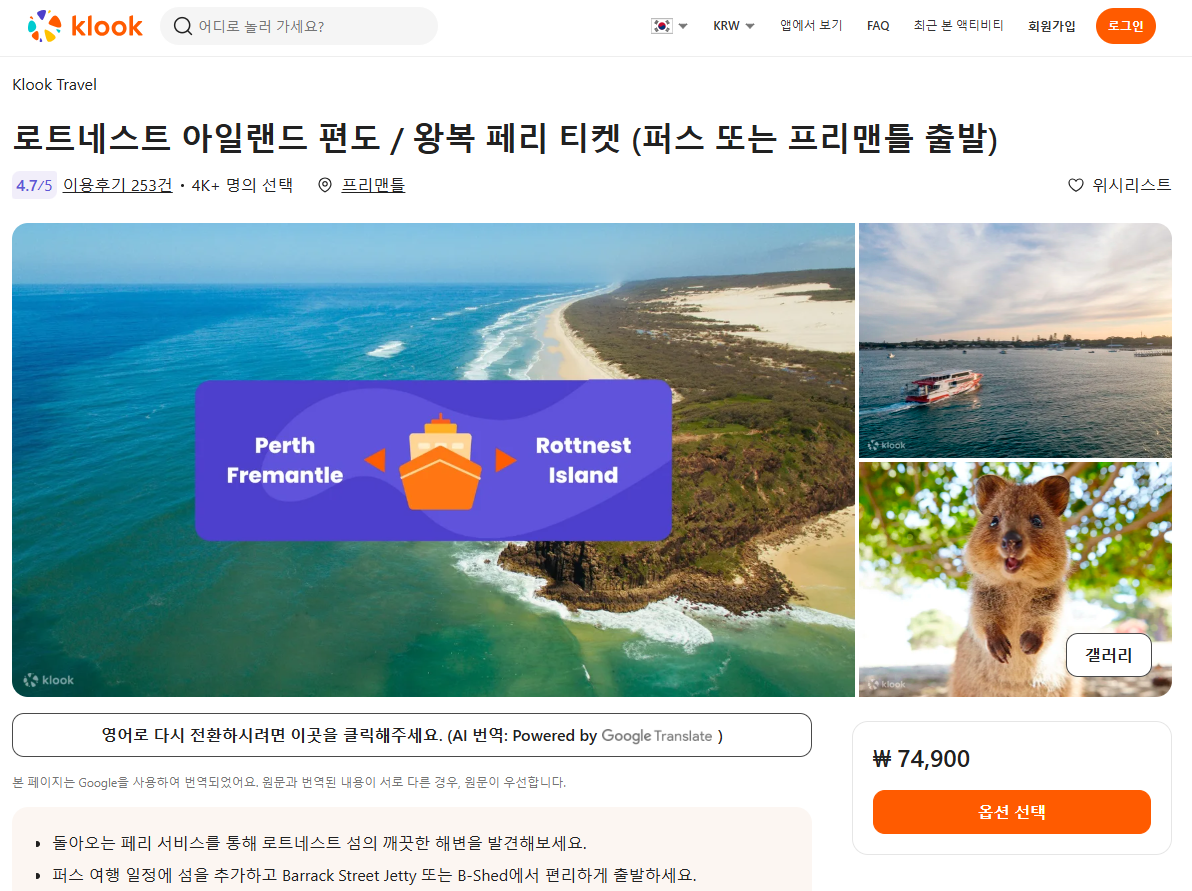Click the Klook logo
1192x891 pixels.
coord(84,26)
